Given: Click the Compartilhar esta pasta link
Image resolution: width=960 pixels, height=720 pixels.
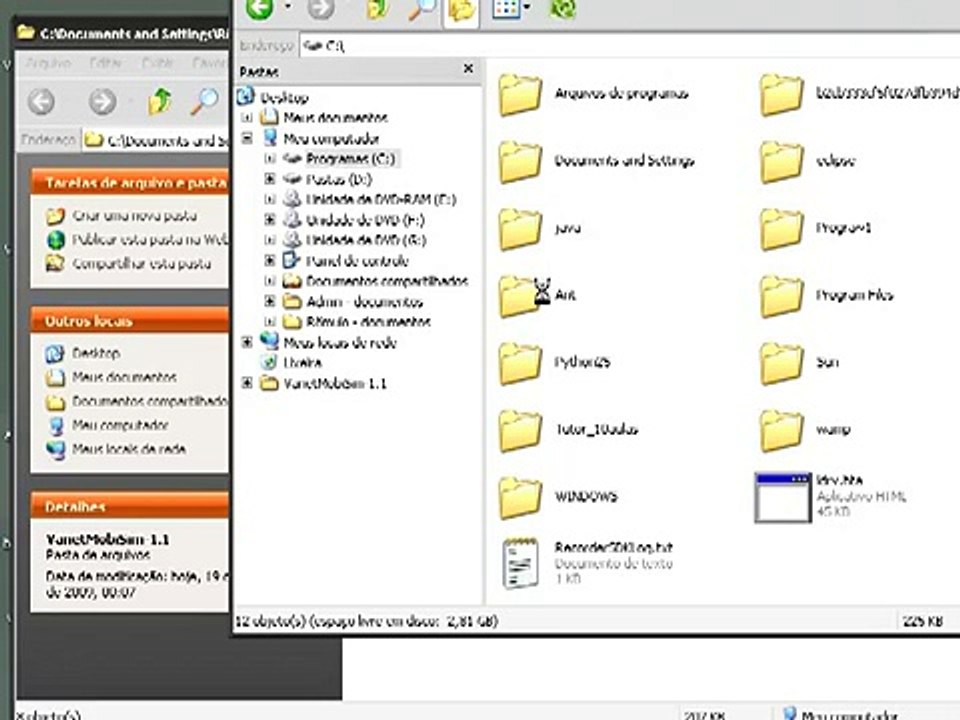Looking at the screenshot, I should (x=141, y=264).
